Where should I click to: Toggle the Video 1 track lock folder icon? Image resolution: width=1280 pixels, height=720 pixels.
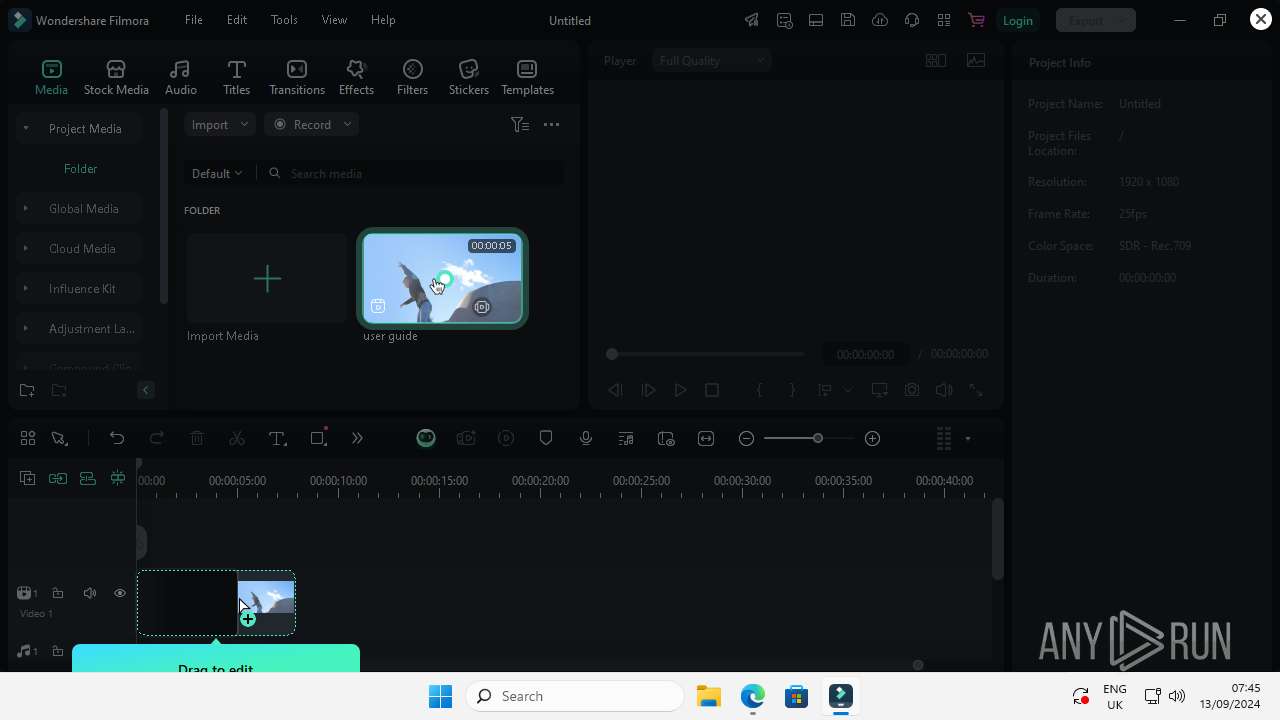[x=58, y=593]
